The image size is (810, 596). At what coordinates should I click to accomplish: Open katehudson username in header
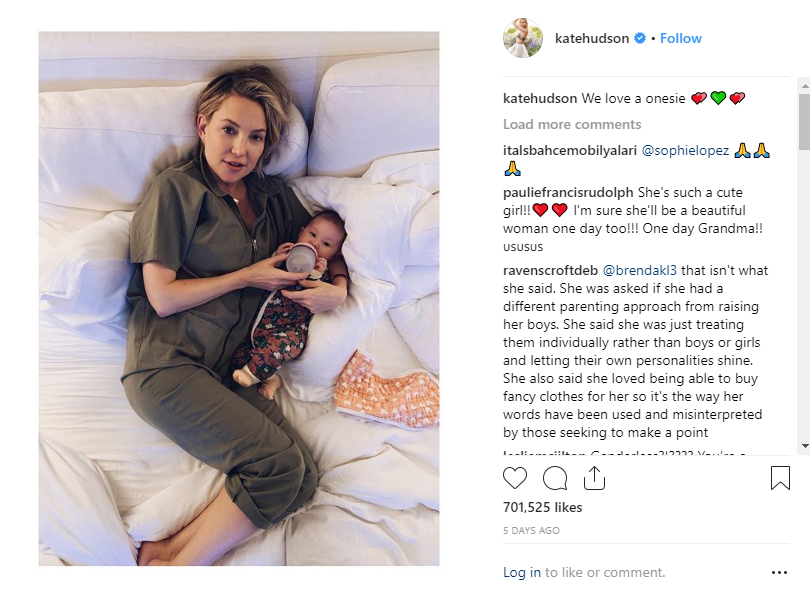coord(591,38)
